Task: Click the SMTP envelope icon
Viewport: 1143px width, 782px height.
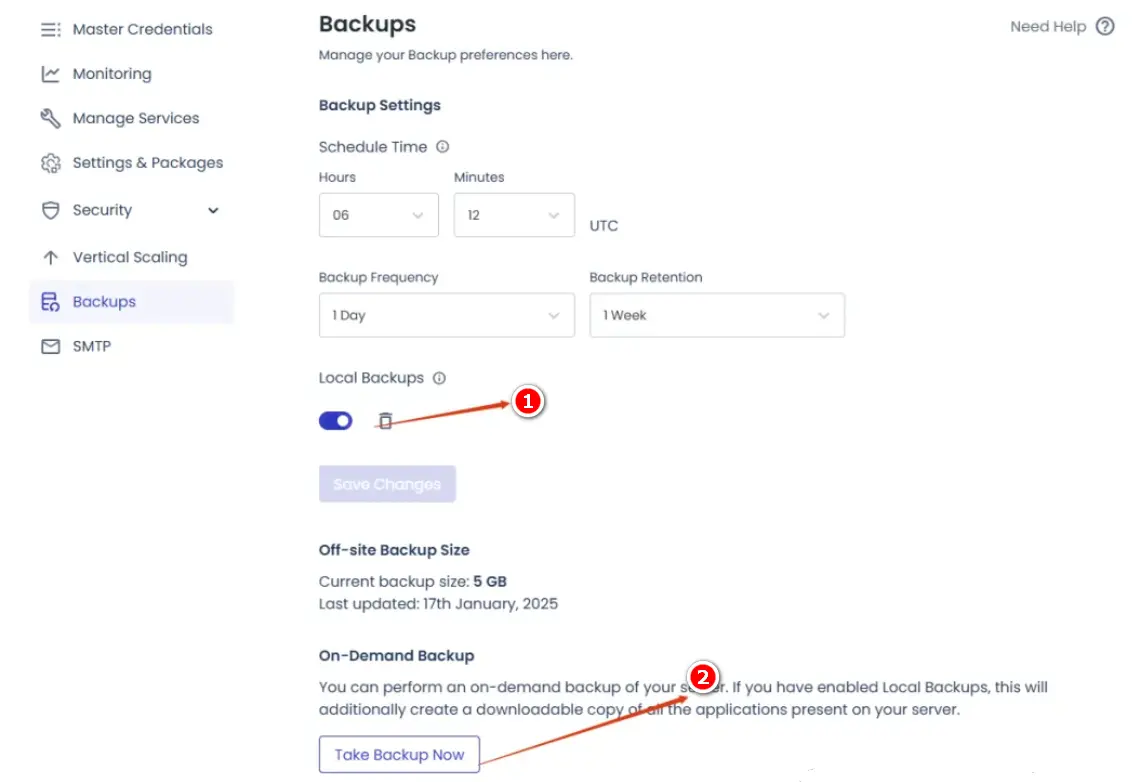Action: (x=50, y=346)
